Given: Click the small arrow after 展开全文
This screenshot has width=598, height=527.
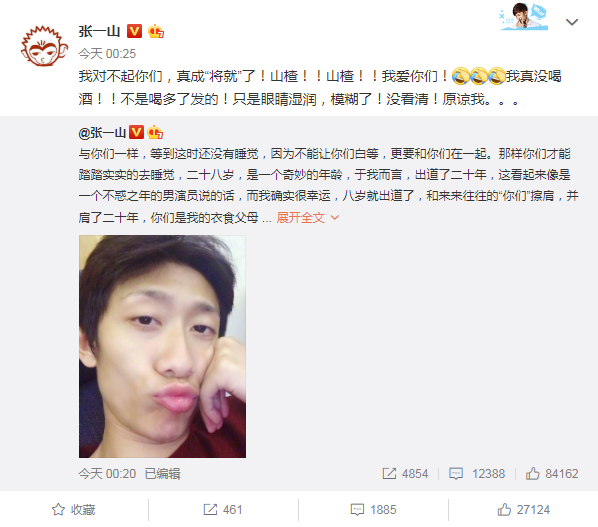Looking at the screenshot, I should click(x=334, y=218).
